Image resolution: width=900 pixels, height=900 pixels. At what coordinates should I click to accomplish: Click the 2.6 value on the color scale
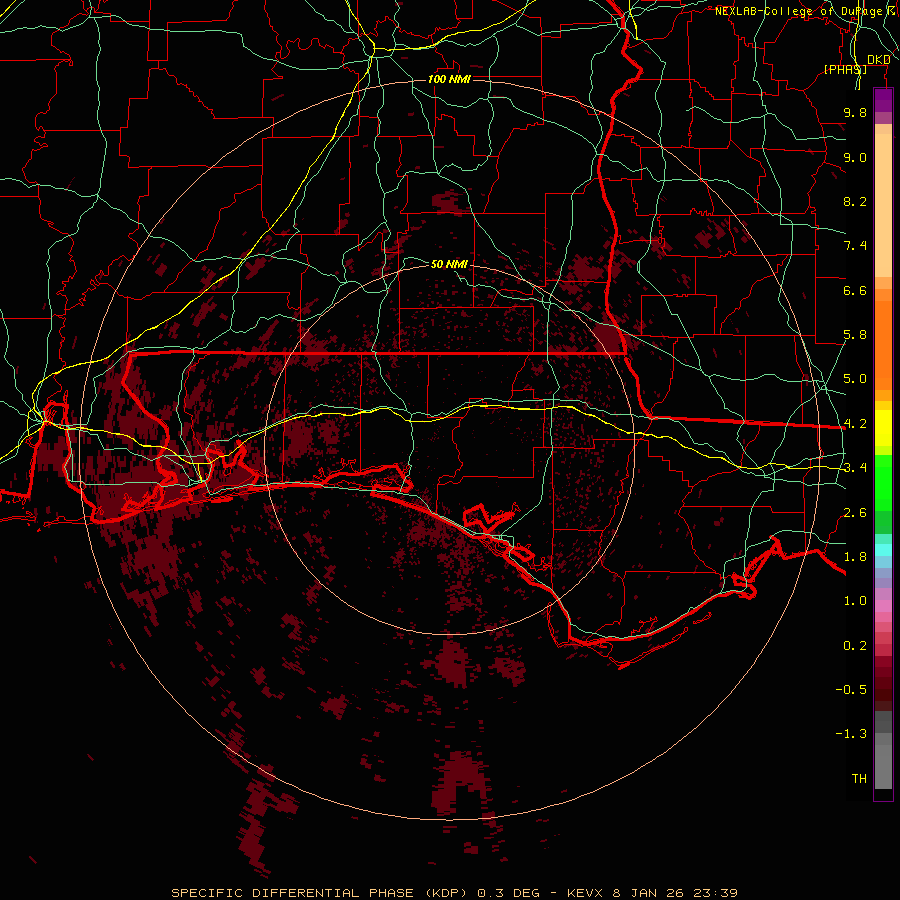pyautogui.click(x=855, y=513)
